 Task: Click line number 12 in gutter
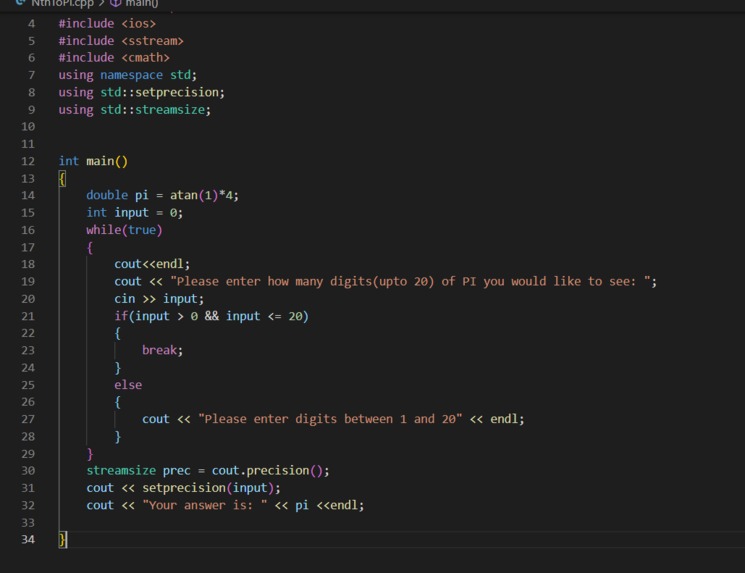click(x=28, y=161)
